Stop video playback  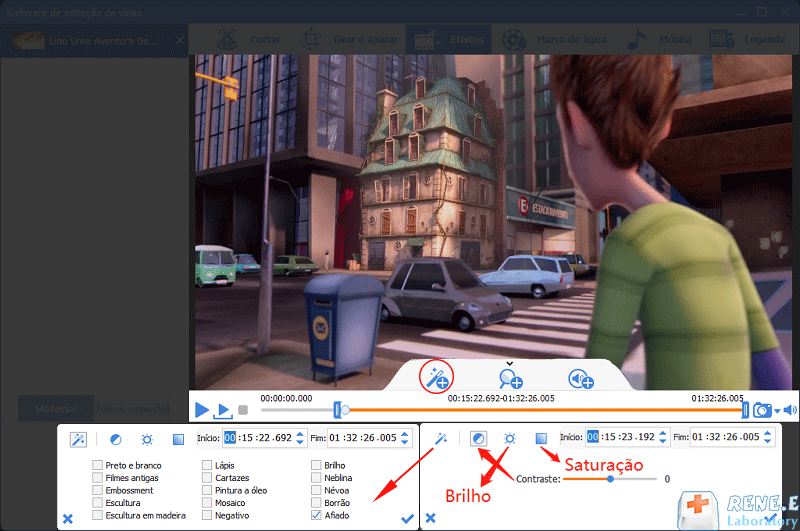click(x=243, y=410)
